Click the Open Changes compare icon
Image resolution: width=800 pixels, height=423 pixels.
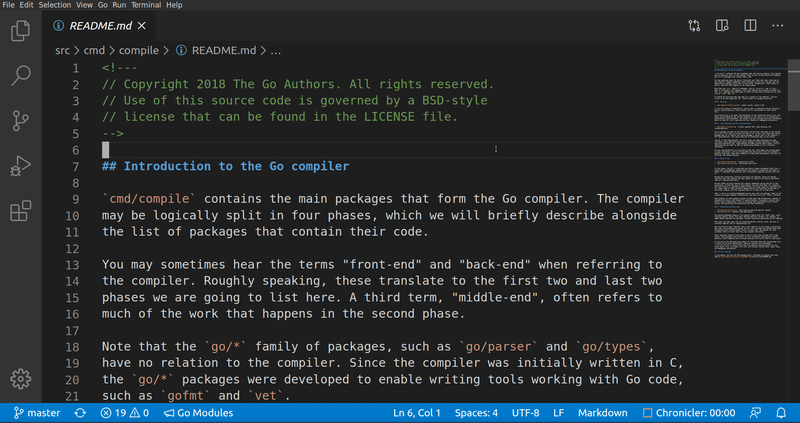[695, 25]
